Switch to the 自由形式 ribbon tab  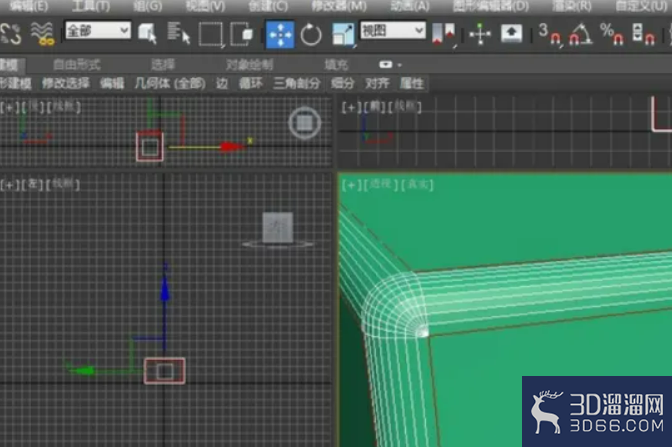tap(77, 65)
